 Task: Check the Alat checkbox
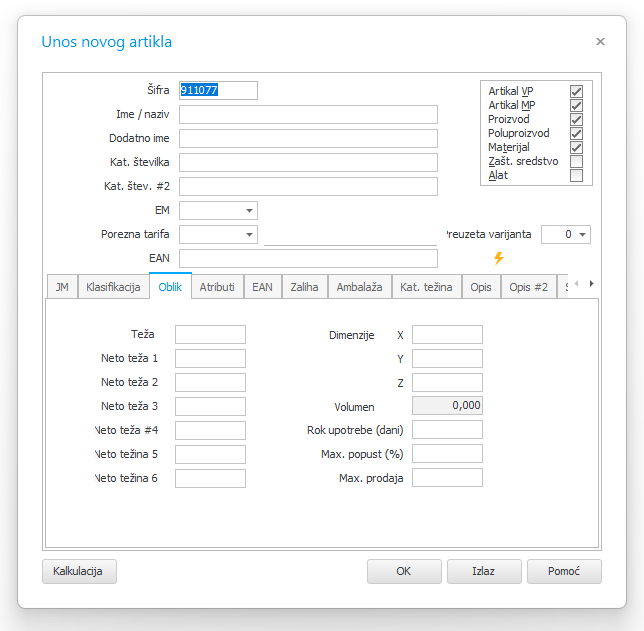[576, 175]
